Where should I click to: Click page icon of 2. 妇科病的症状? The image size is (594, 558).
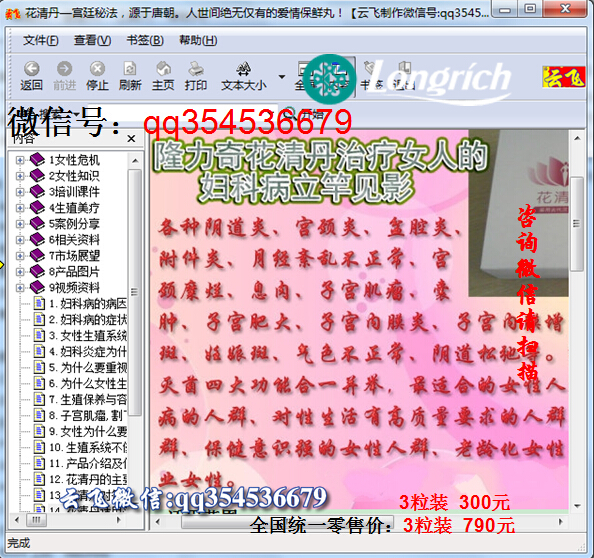click(39, 319)
